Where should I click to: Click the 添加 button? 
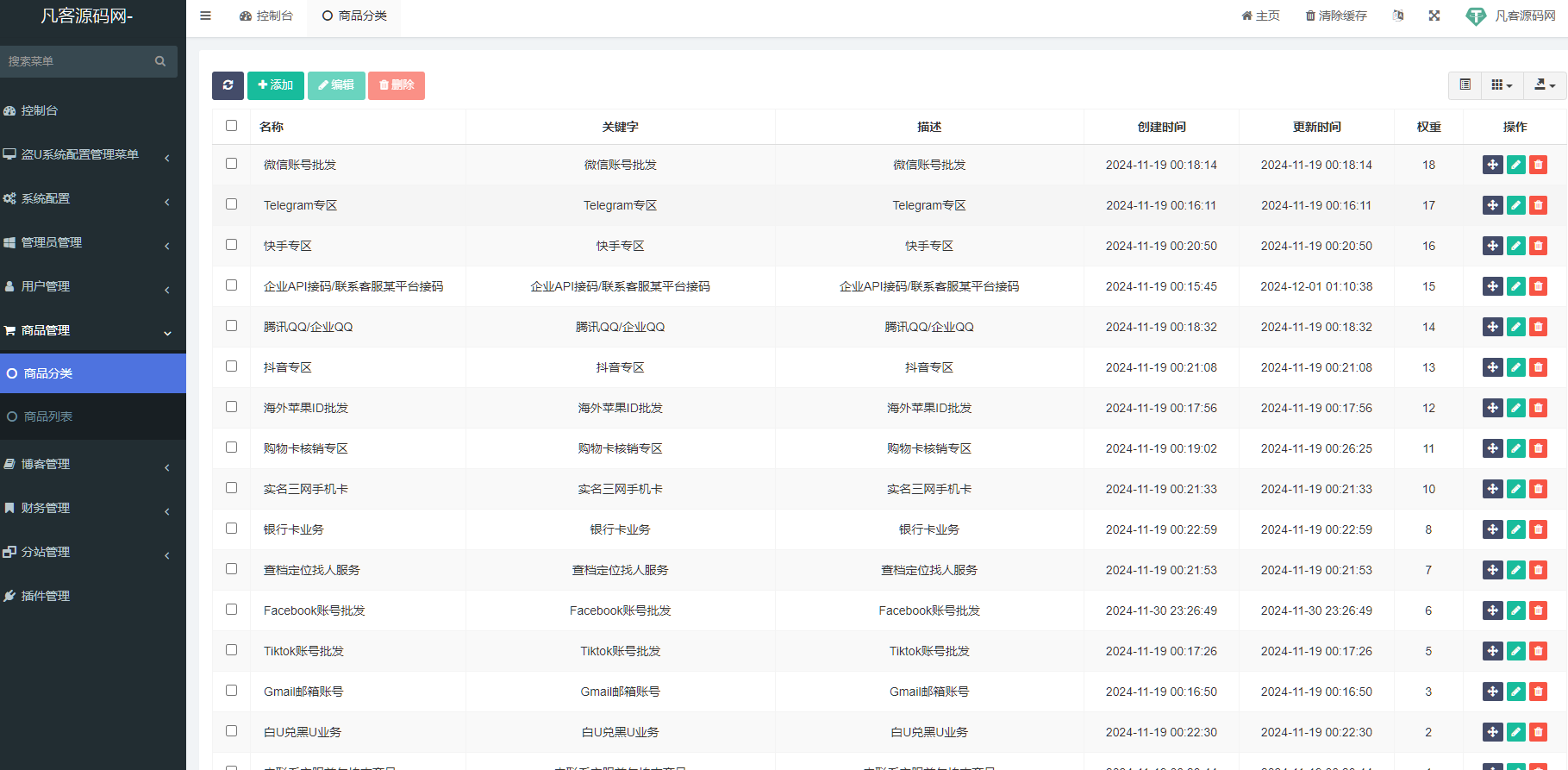(x=276, y=85)
